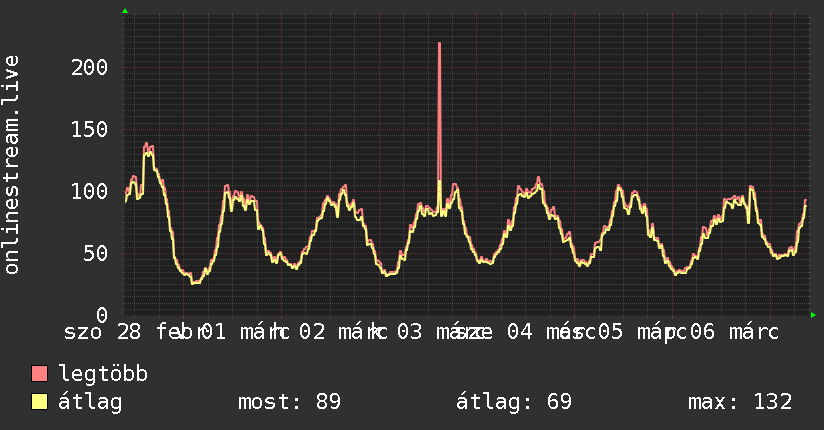This screenshot has height=430, width=824.
Task: Click the átlag: 69 statistic
Action: [x=513, y=402]
